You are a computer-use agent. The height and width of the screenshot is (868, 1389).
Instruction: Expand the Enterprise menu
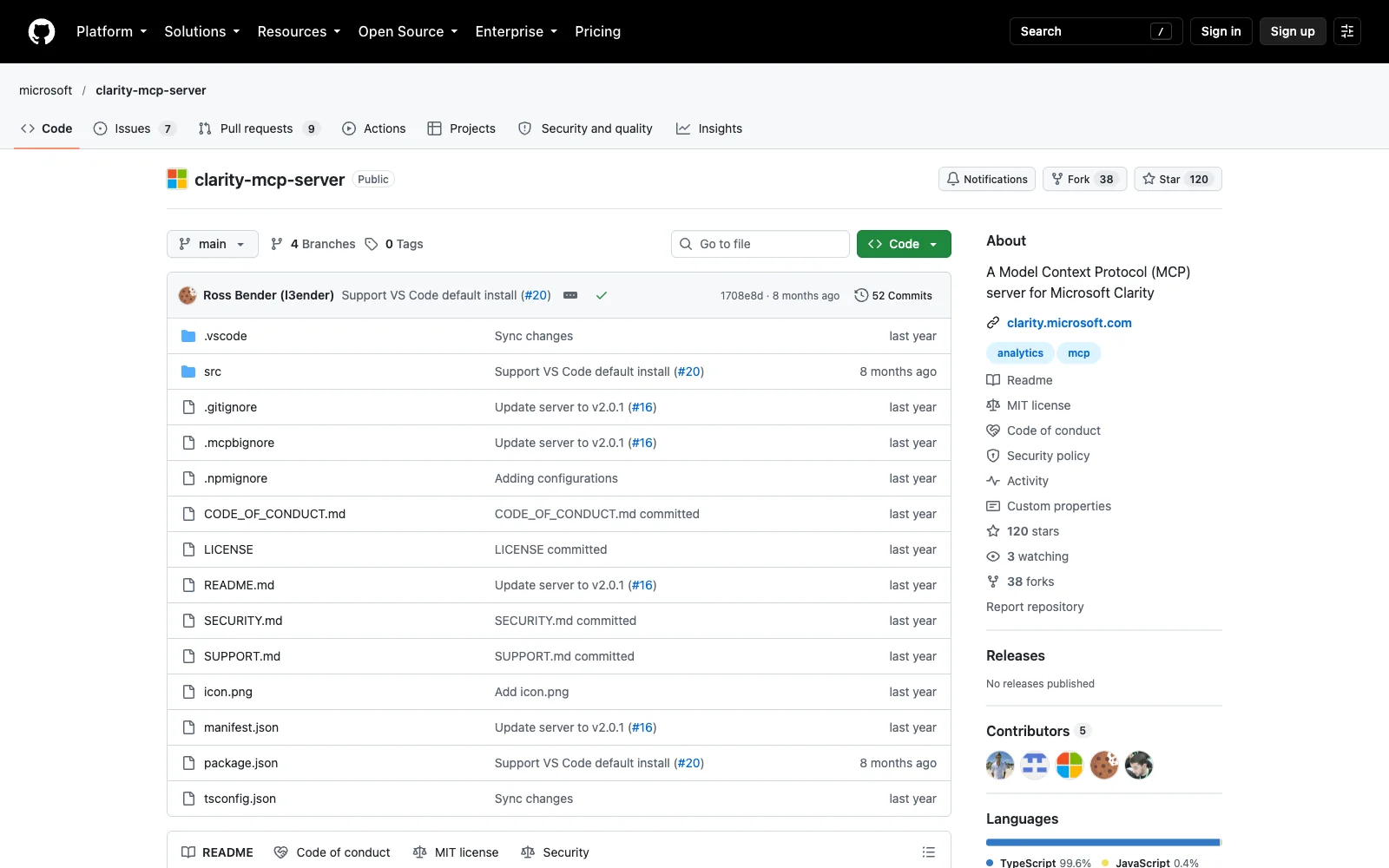pos(517,31)
